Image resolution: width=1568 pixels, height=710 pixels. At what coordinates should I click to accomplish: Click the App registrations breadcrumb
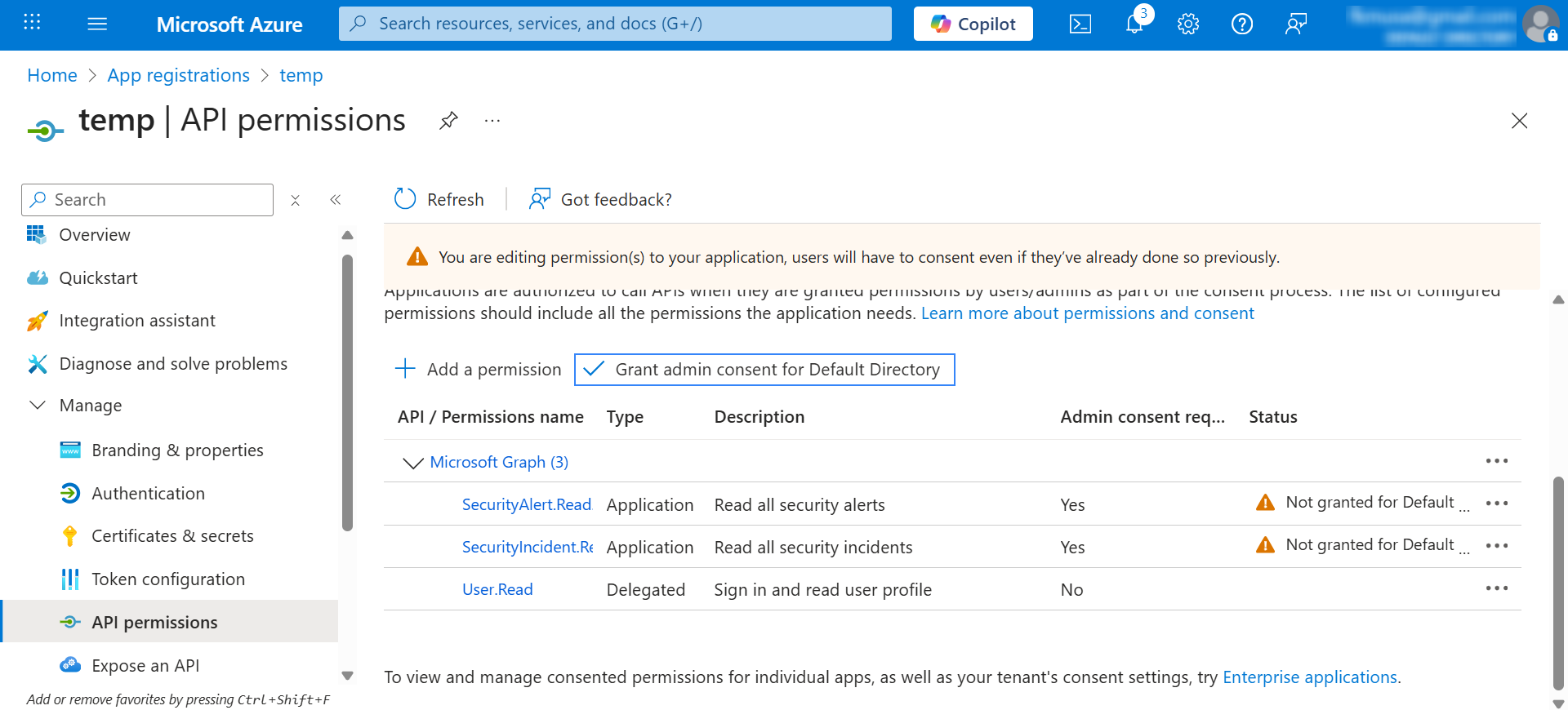tap(178, 75)
